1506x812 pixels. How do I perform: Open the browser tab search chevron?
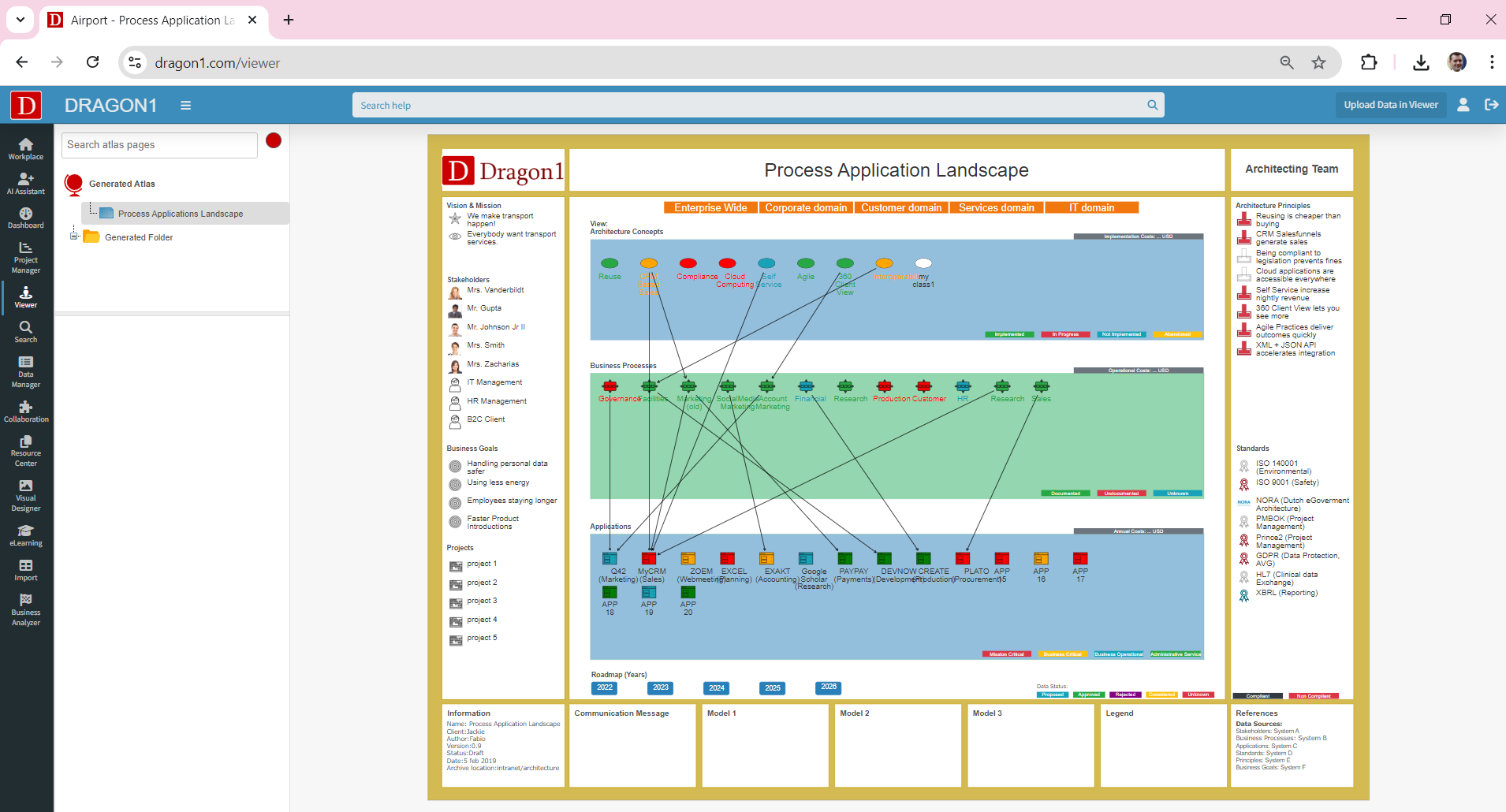click(x=20, y=20)
